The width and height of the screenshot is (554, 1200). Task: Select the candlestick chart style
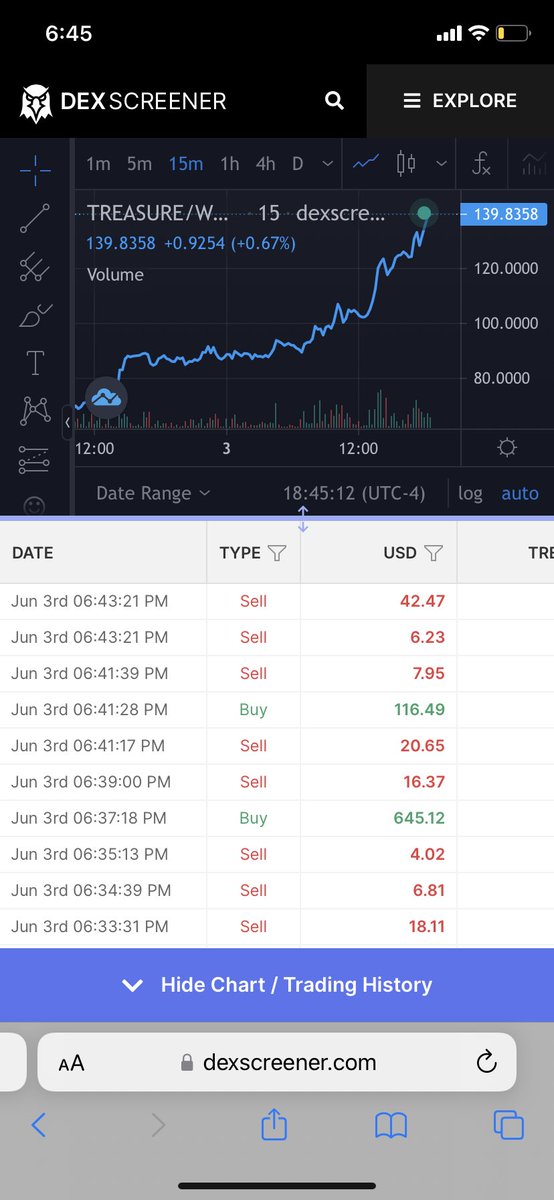406,163
